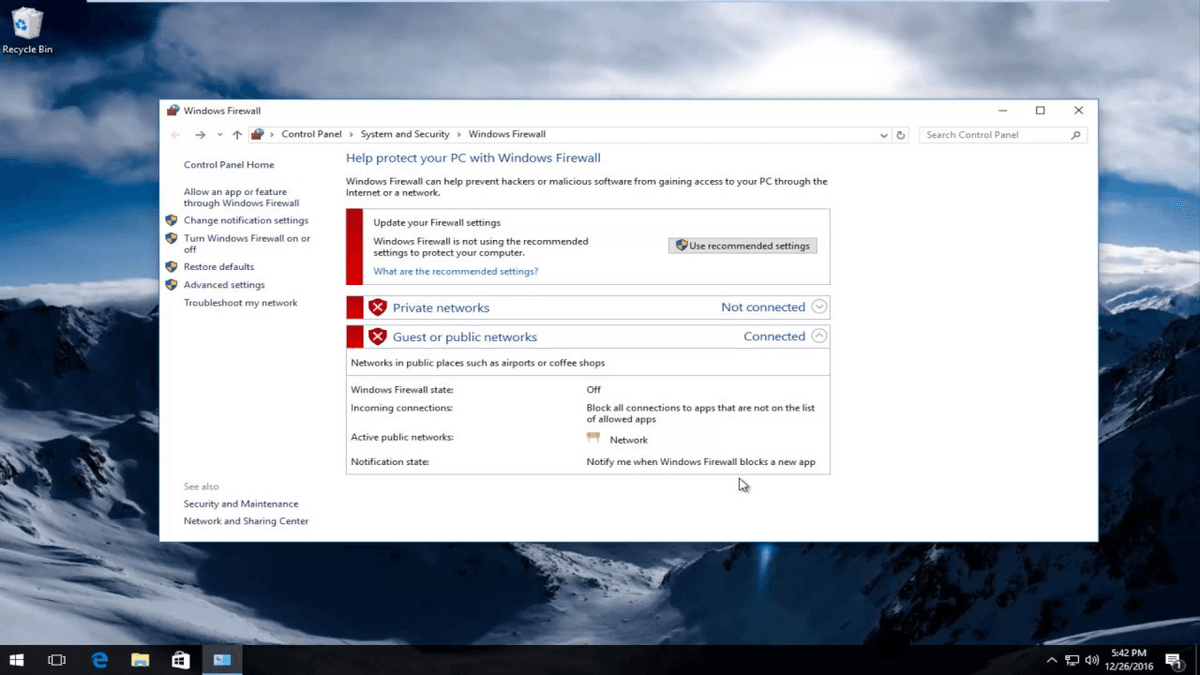Open 'What are the recommended settings?' link

tap(455, 272)
